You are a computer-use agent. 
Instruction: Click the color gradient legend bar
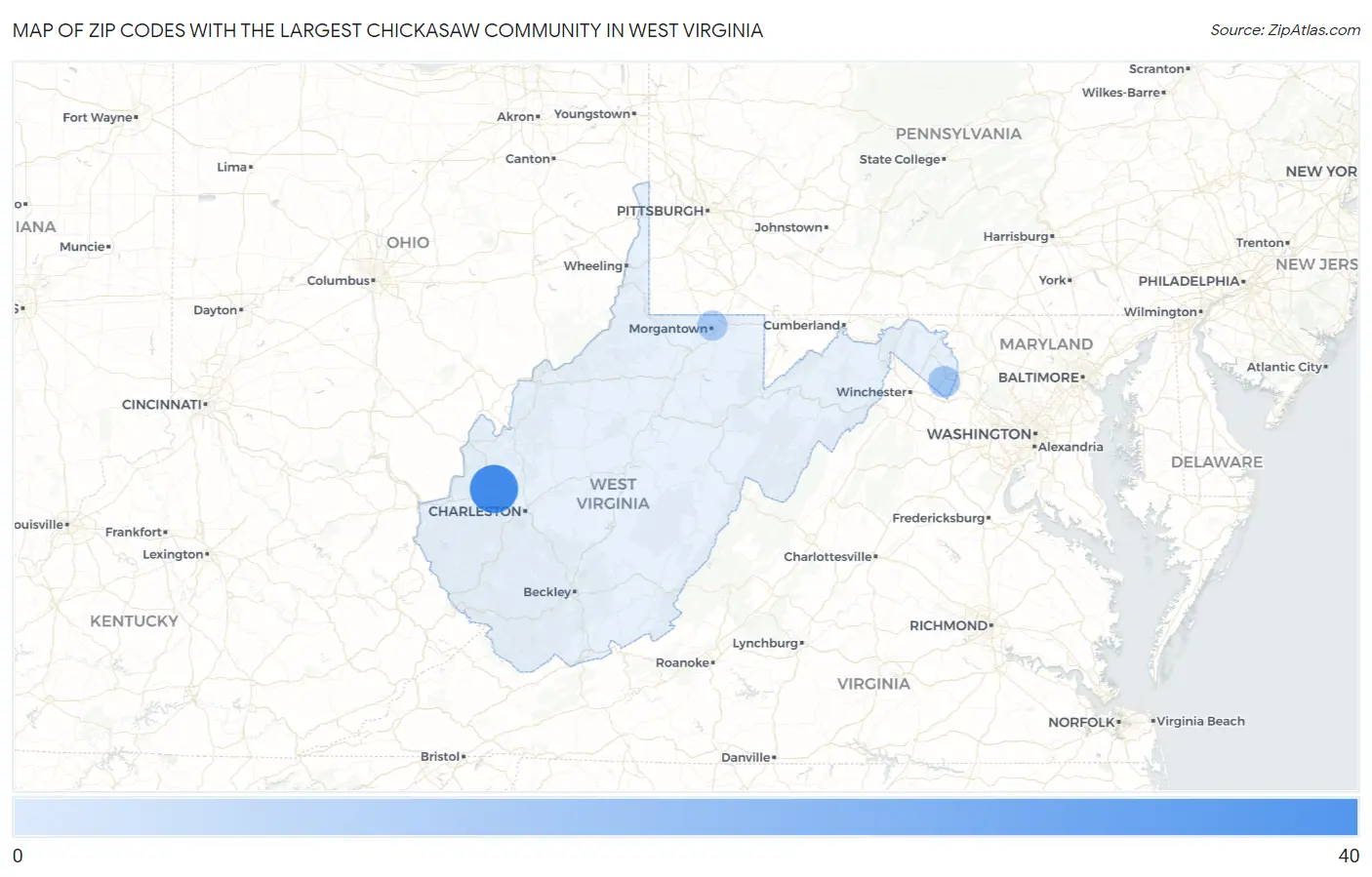(x=685, y=817)
